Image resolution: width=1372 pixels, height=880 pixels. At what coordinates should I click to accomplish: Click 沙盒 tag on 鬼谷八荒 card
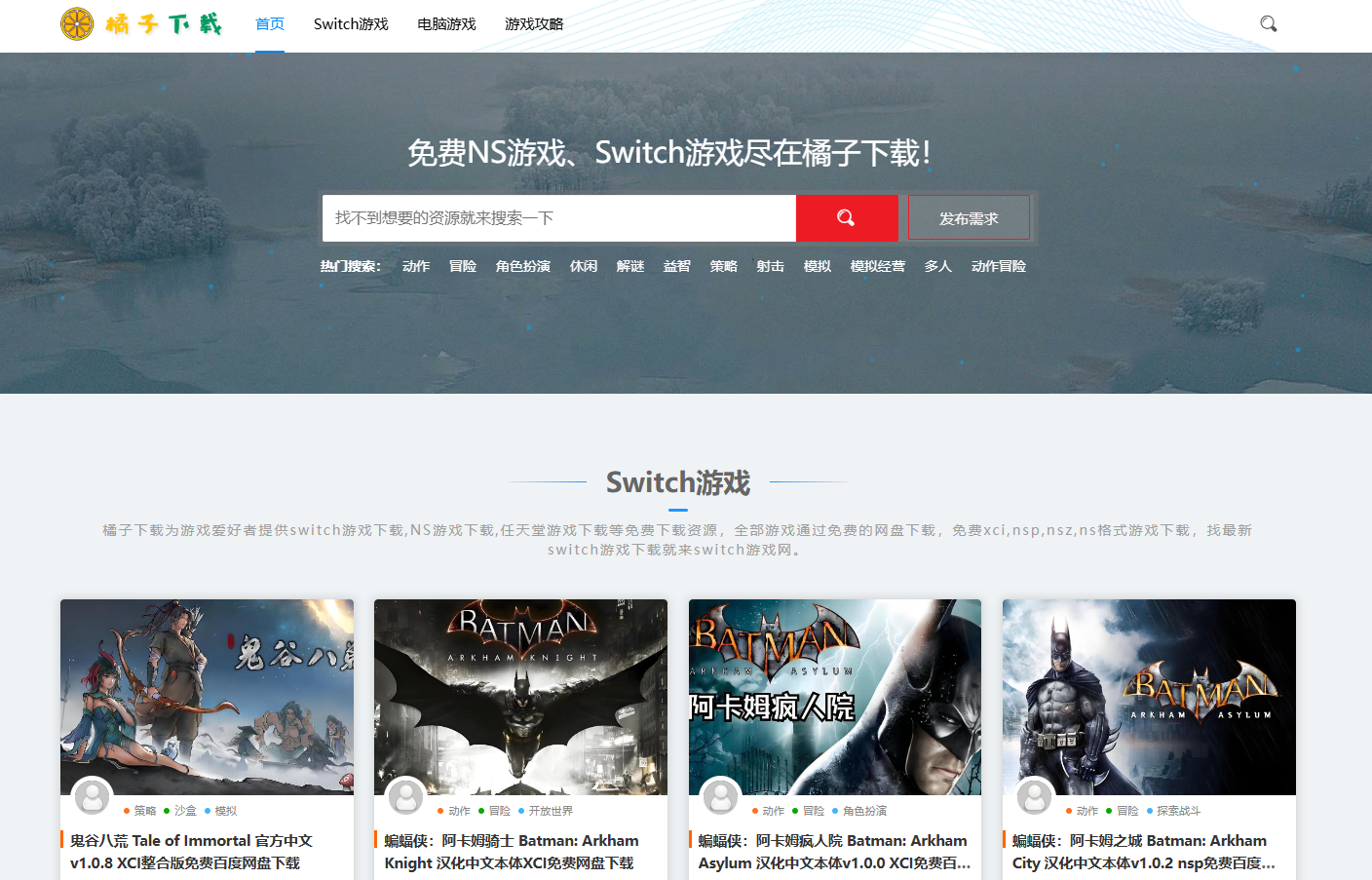185,811
